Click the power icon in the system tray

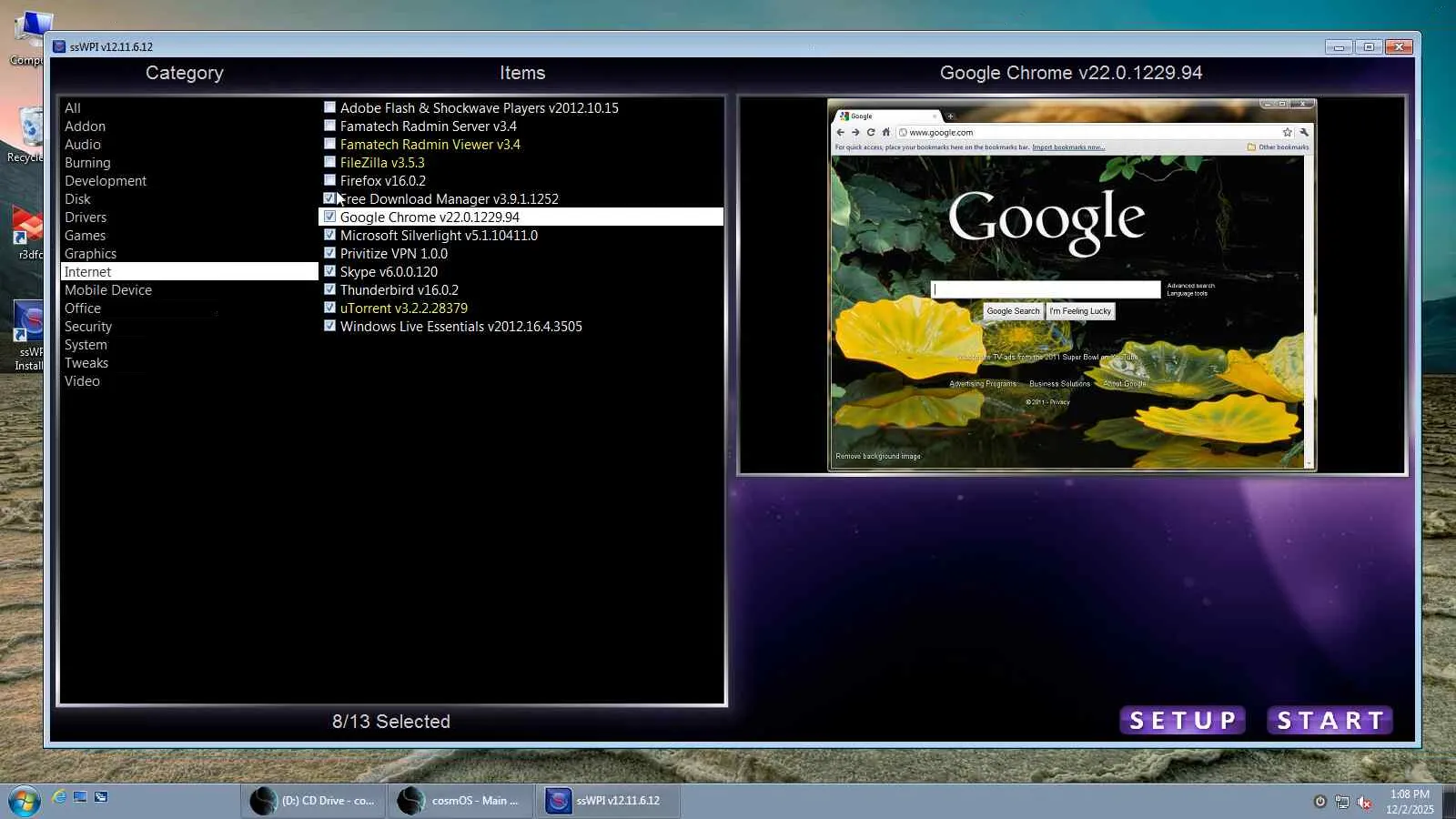[x=1319, y=802]
